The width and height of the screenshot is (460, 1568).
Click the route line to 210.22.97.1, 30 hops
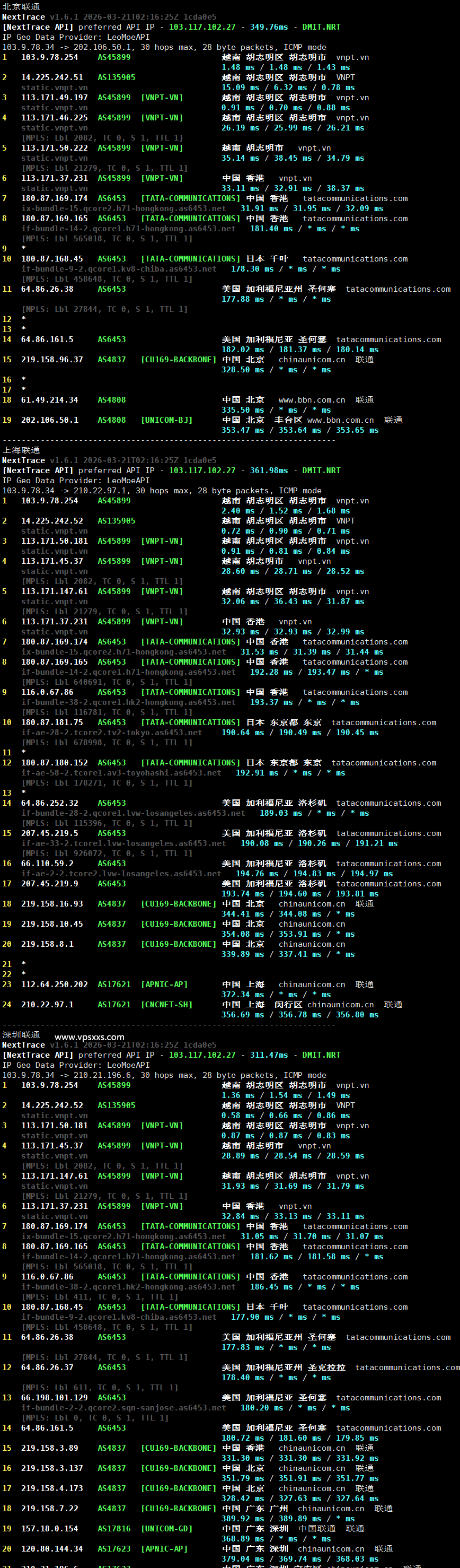point(162,491)
